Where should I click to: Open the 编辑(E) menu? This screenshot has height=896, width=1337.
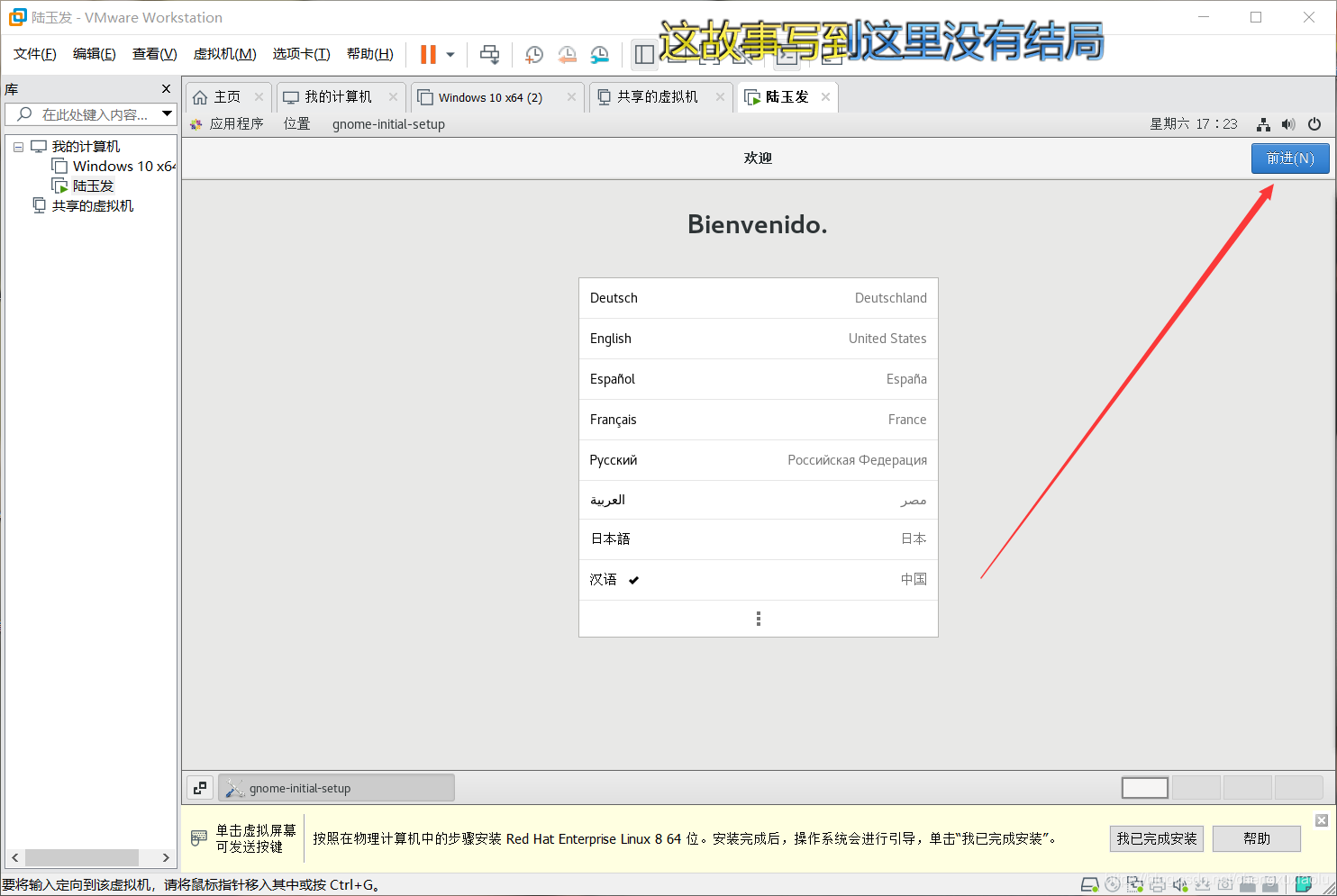tap(95, 54)
